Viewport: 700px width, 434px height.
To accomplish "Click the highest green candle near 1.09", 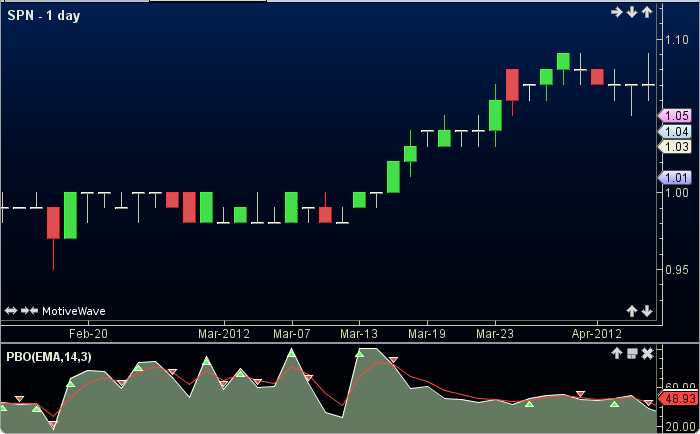I will (563, 62).
